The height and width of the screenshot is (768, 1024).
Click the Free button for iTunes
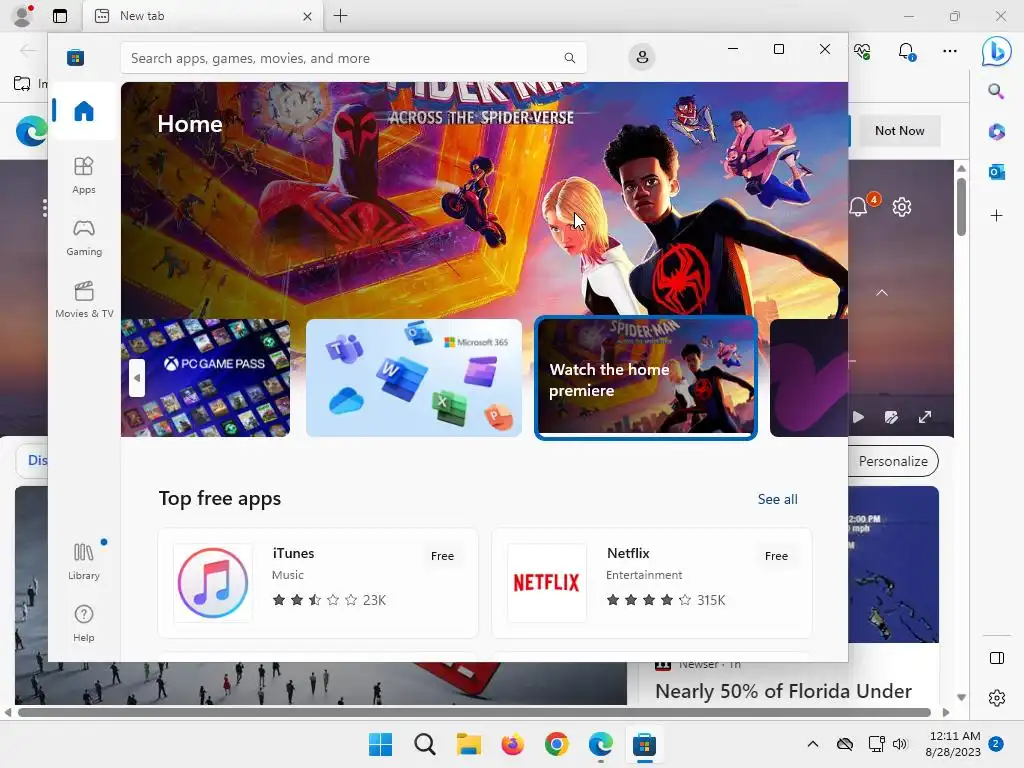[442, 556]
